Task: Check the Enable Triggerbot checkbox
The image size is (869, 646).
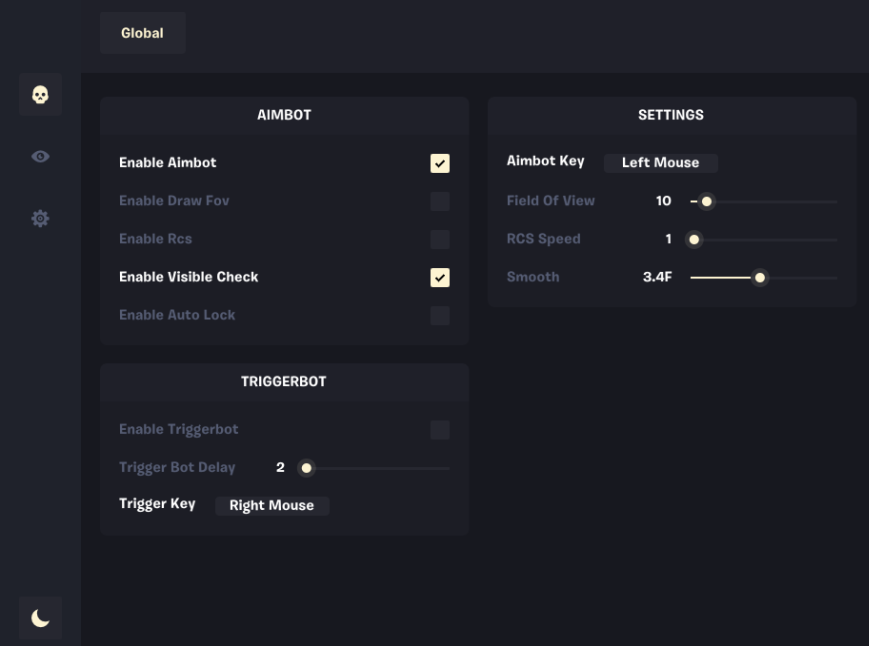Action: point(440,430)
